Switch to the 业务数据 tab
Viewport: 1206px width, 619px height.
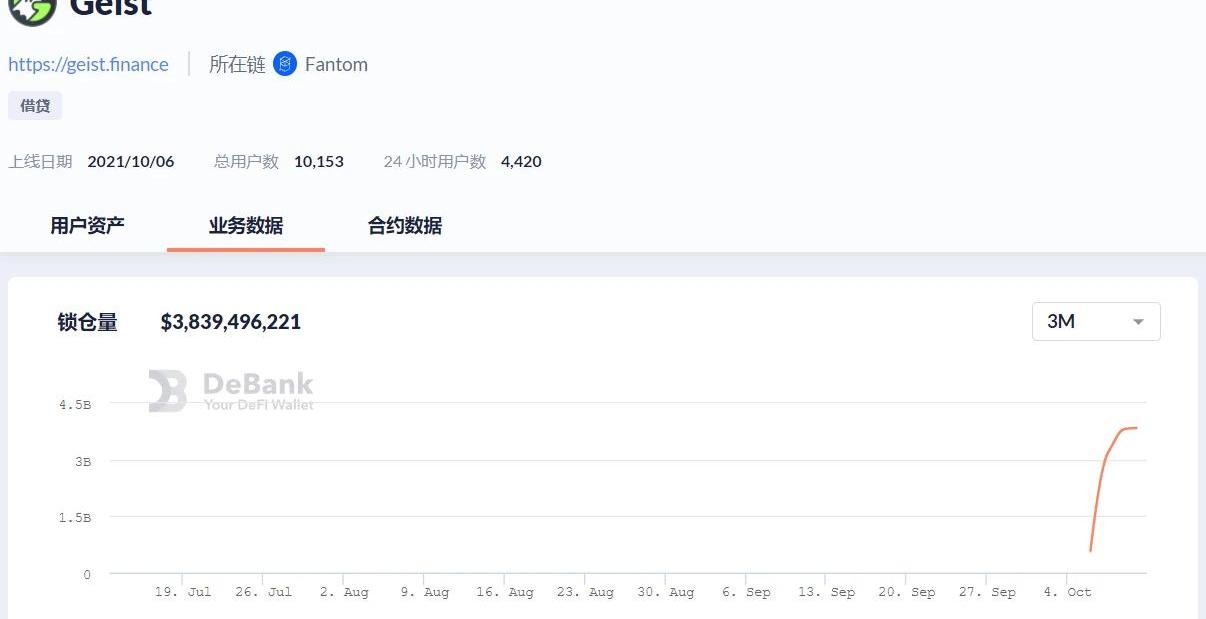point(246,225)
